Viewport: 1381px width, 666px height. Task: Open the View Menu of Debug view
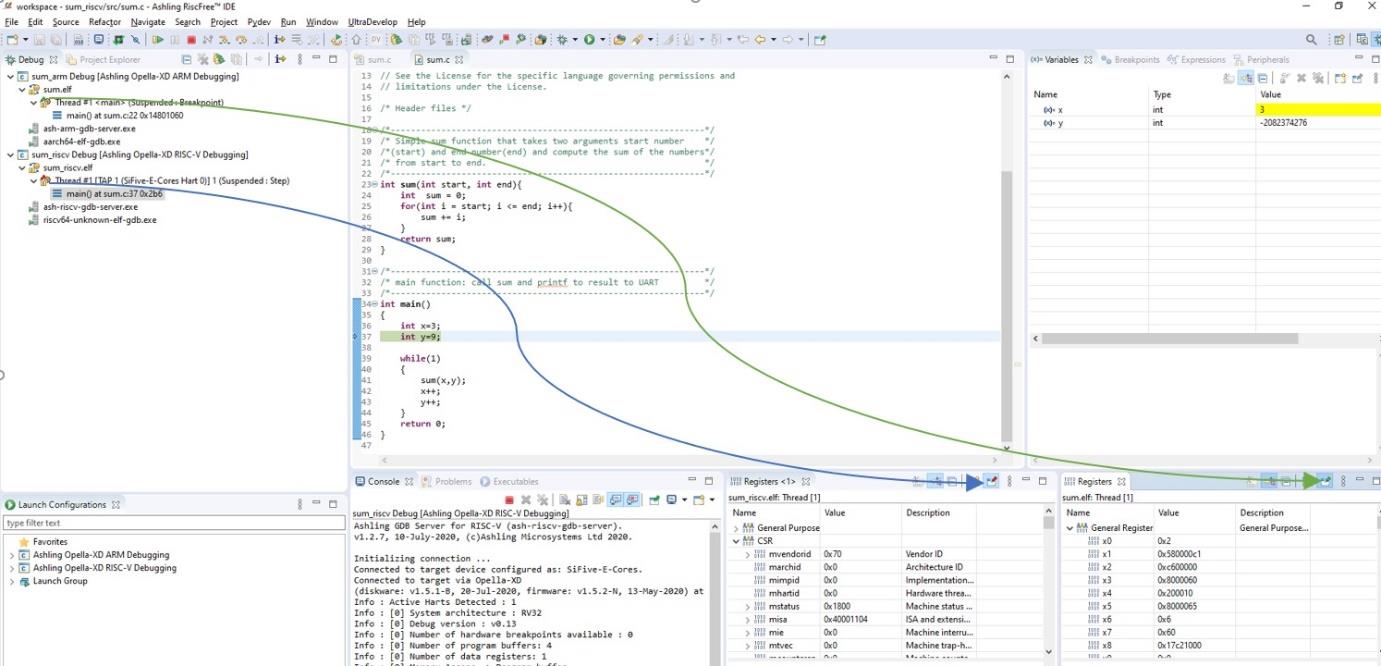point(300,59)
